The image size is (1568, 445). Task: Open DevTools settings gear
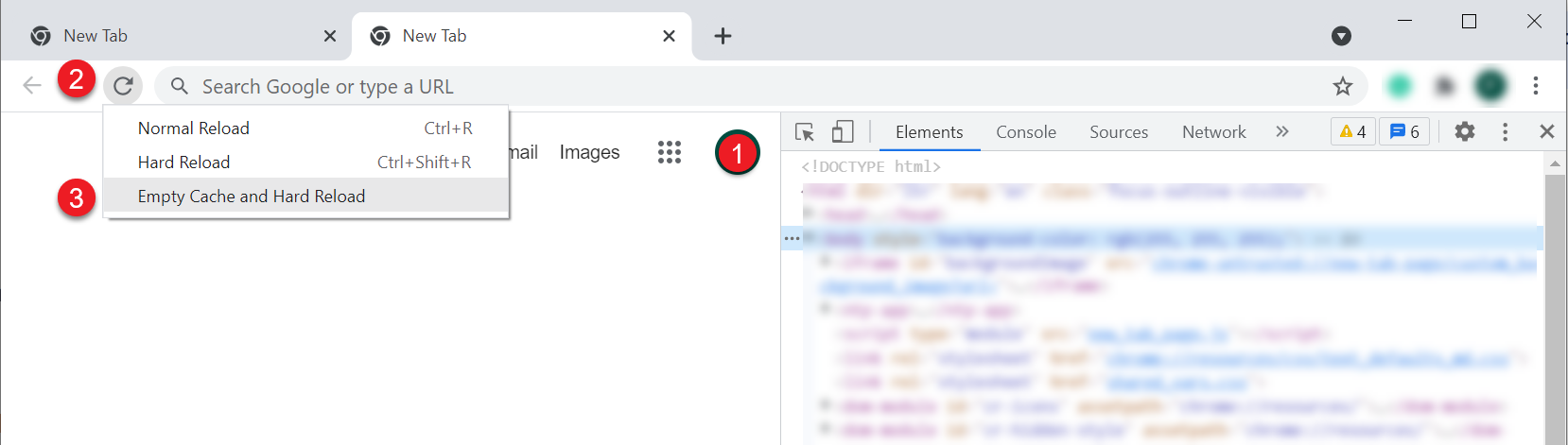(x=1464, y=132)
